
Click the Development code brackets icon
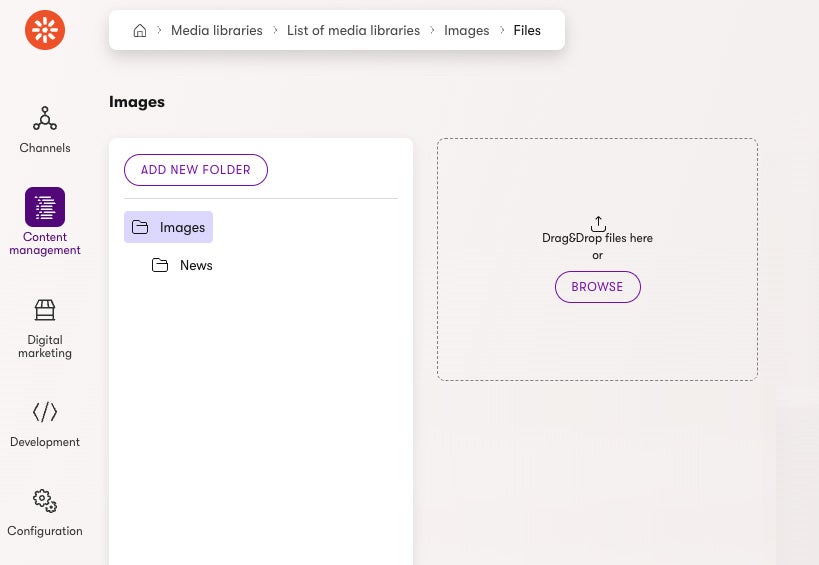coord(45,412)
